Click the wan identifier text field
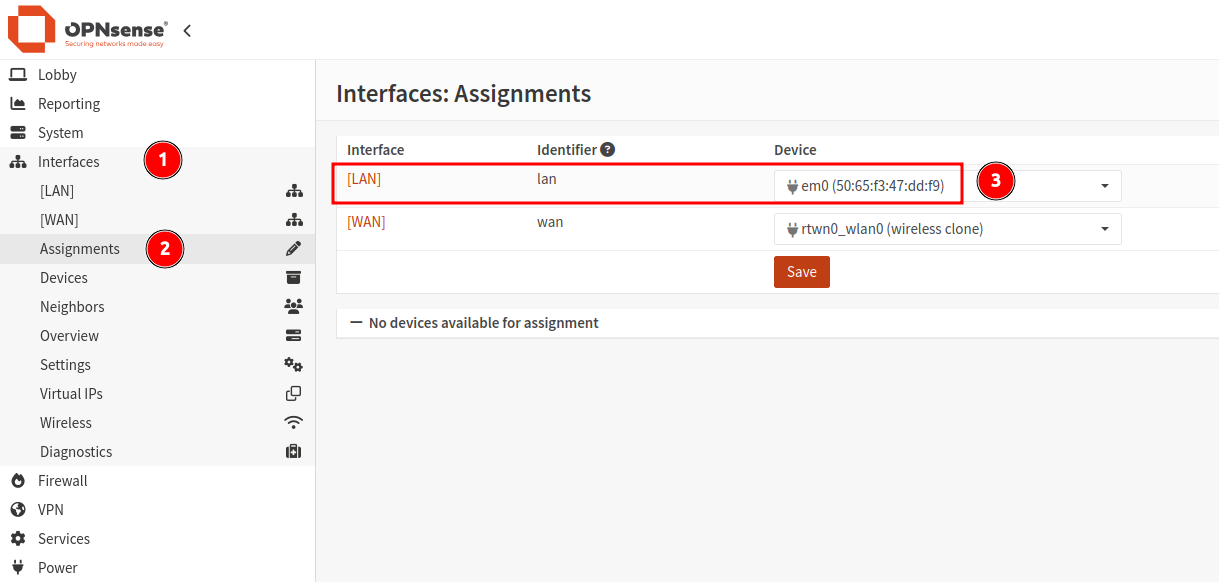 (550, 222)
